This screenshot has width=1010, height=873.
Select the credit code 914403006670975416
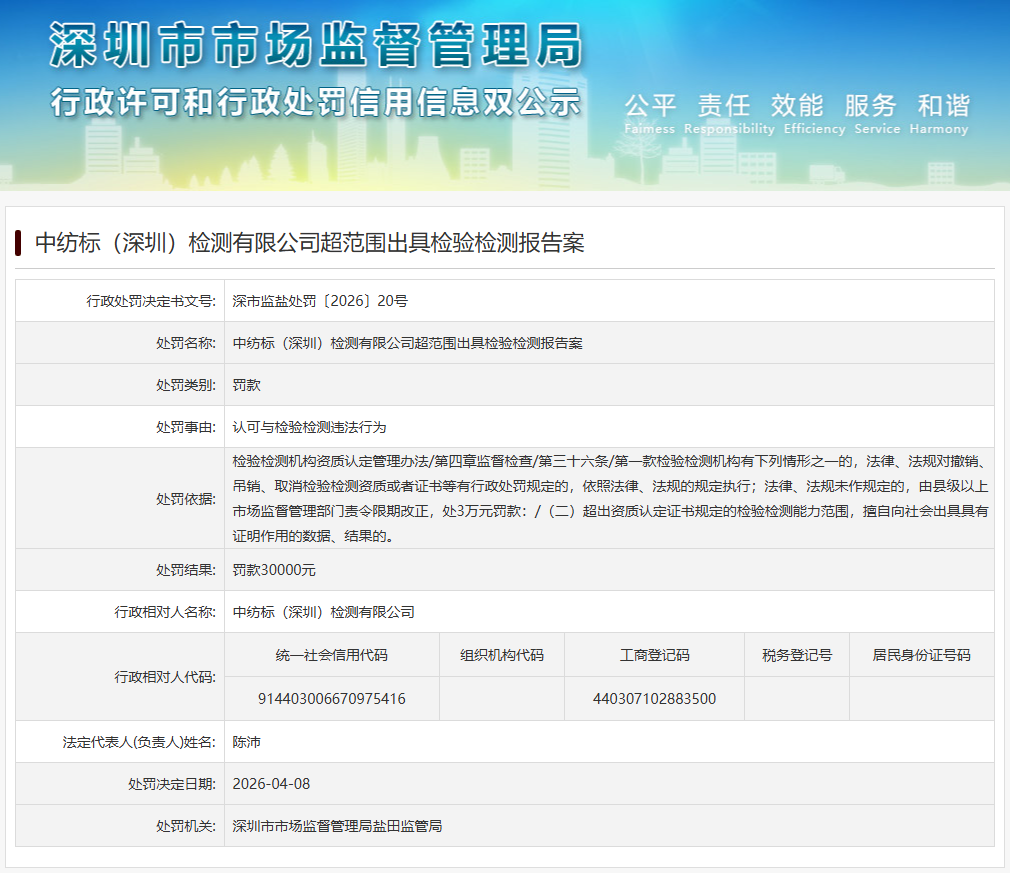pos(331,698)
